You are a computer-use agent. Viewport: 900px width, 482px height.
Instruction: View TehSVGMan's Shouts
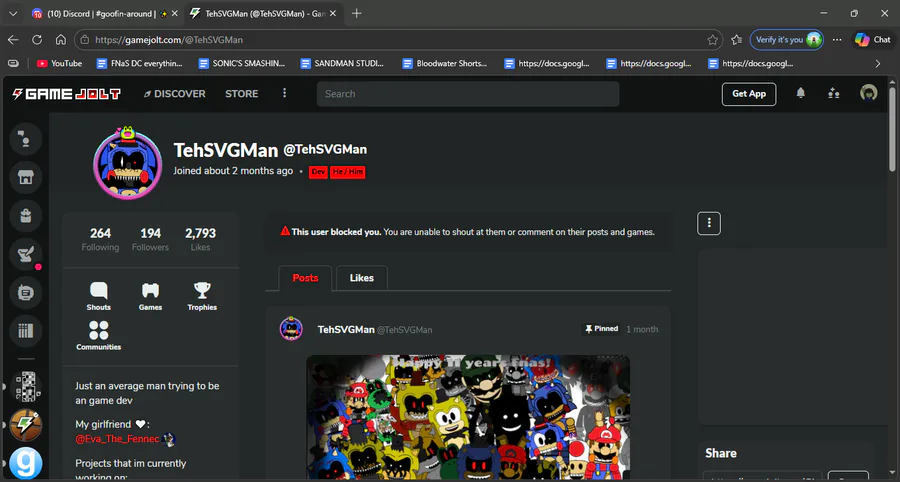point(98,296)
